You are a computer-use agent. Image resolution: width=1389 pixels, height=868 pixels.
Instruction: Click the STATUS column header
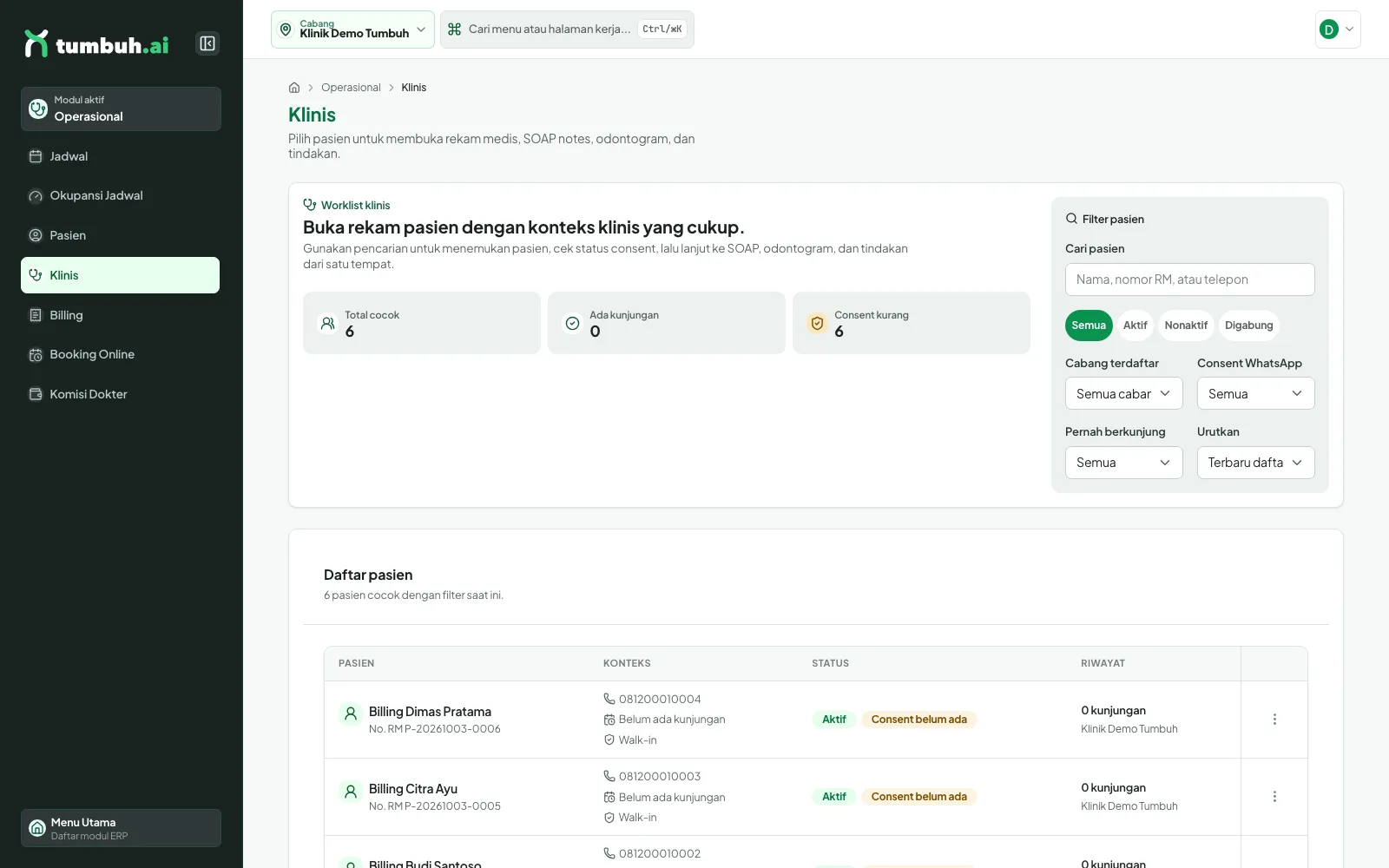[831, 663]
